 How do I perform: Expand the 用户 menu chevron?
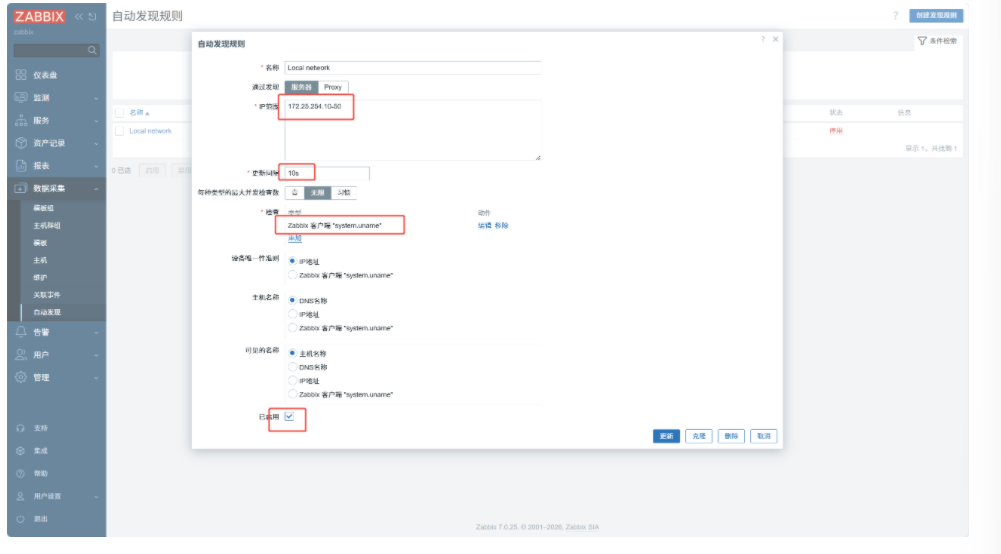[96, 355]
